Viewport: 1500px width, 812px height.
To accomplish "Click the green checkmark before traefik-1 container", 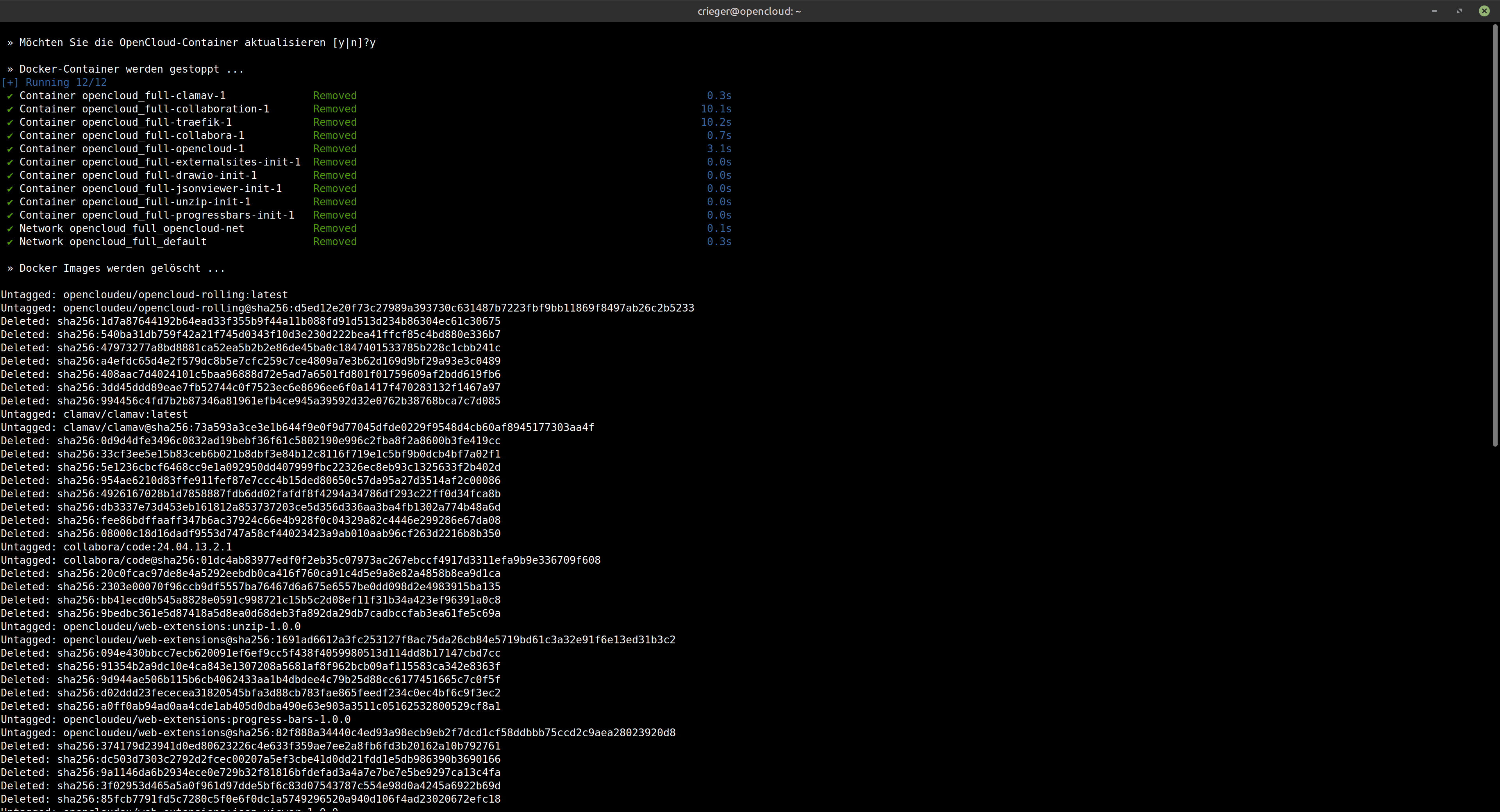I will click(10, 123).
